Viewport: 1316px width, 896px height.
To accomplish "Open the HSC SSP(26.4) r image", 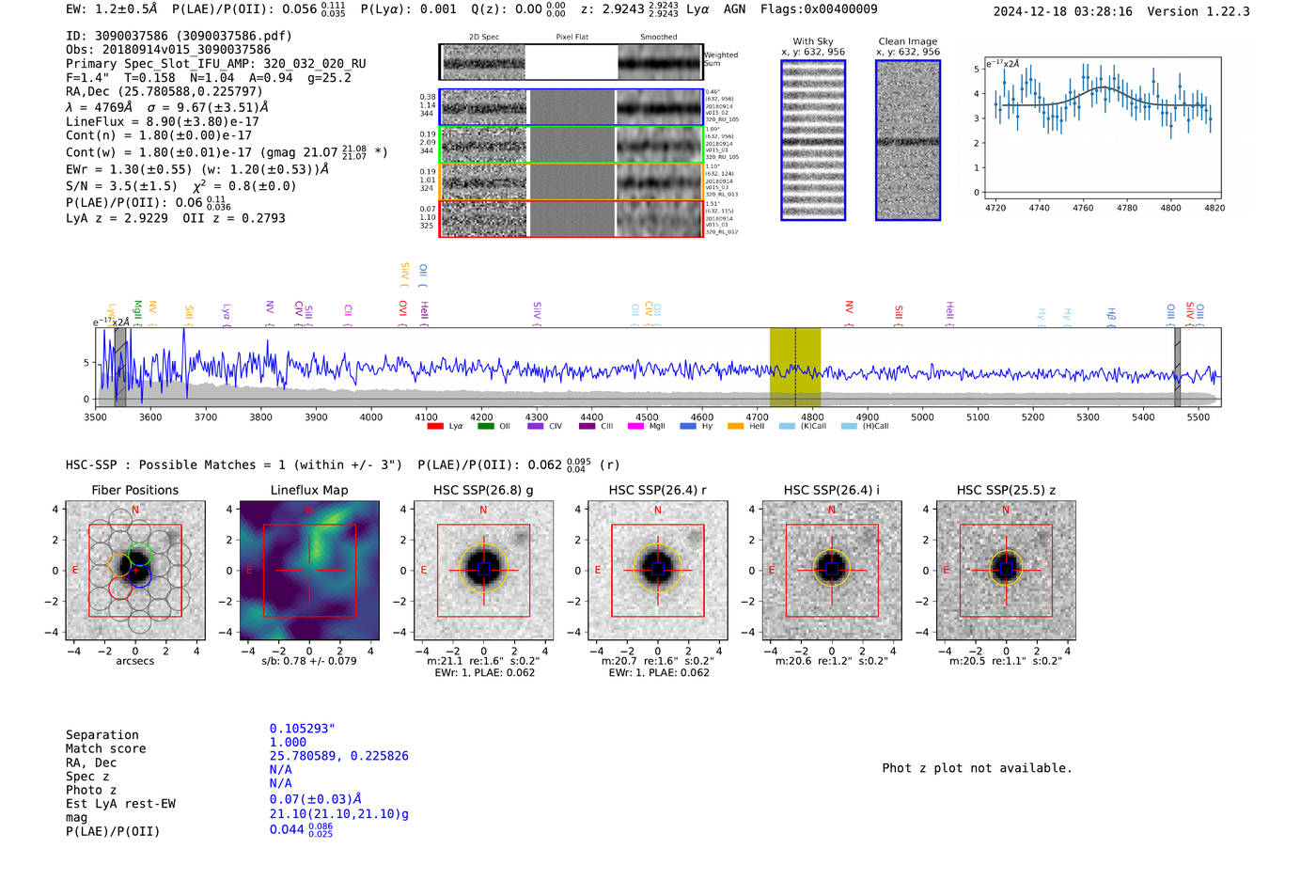I will [x=657, y=571].
